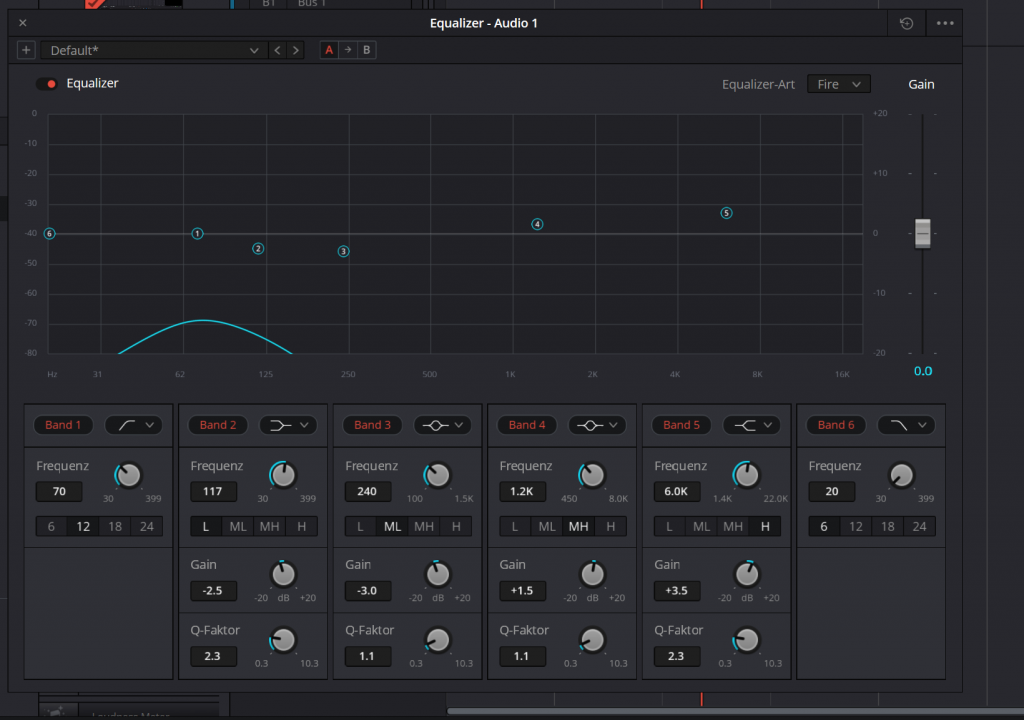The width and height of the screenshot is (1024, 720).
Task: Select band 4 node on the graph
Action: (537, 225)
